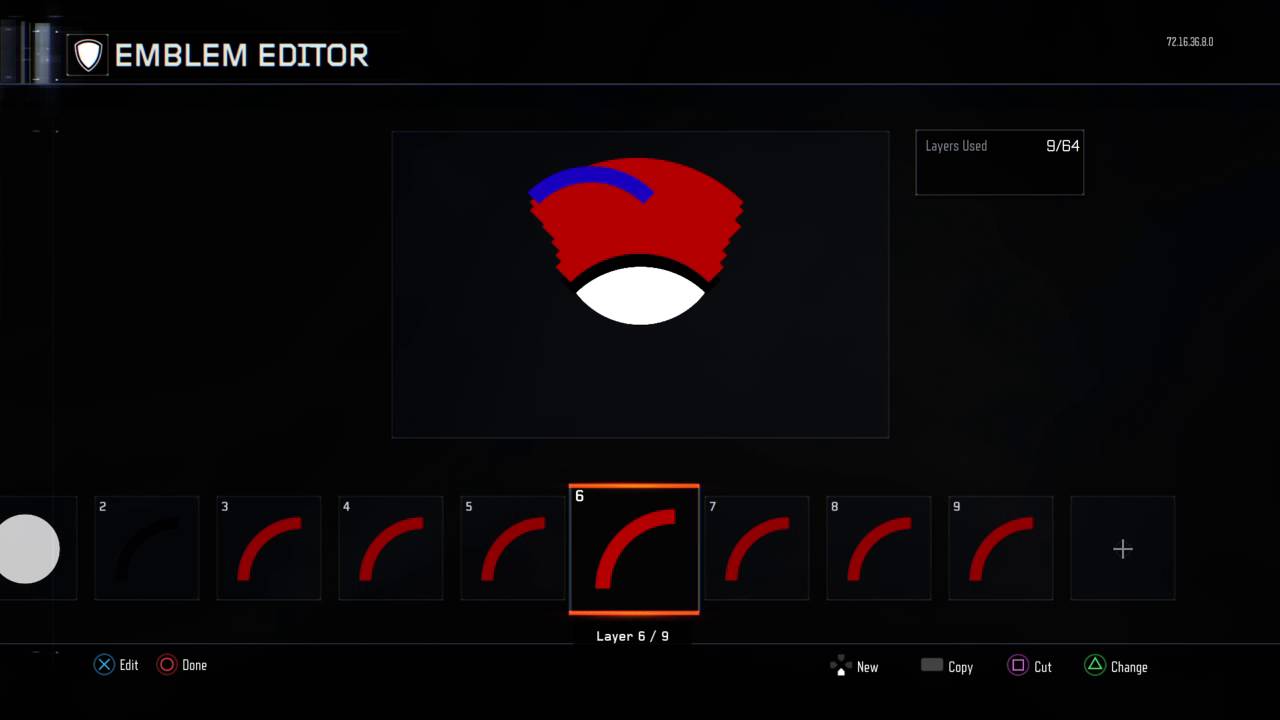Click the square button icon for Cut
This screenshot has width=1280, height=720.
(1018, 666)
